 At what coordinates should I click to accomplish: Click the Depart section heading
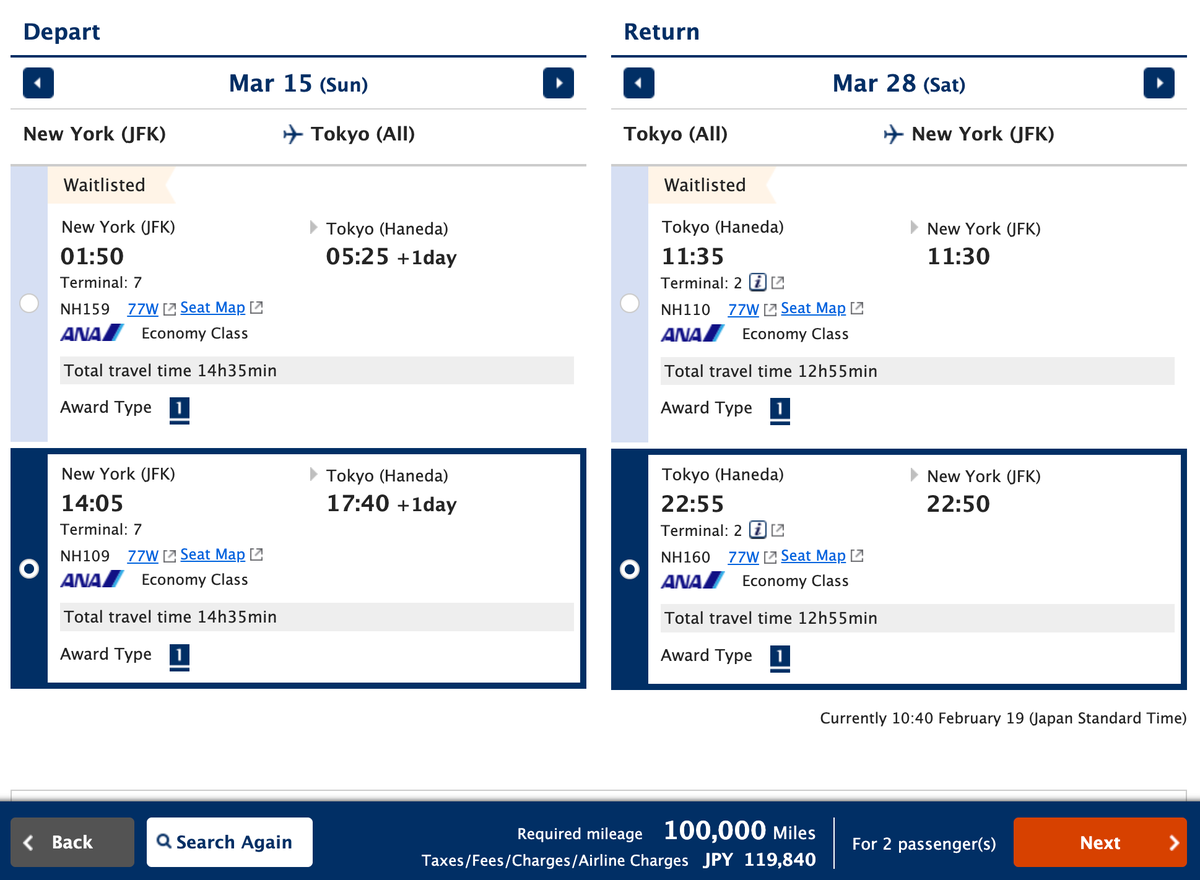click(x=61, y=31)
